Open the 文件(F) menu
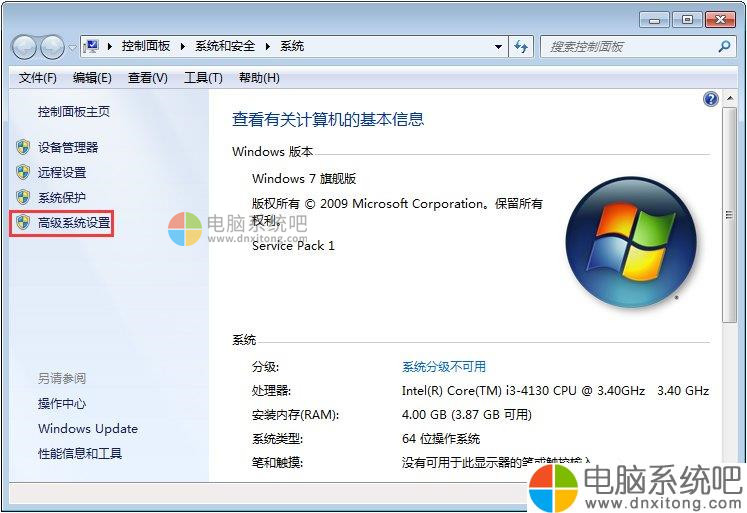The height and width of the screenshot is (513, 747). coord(38,78)
